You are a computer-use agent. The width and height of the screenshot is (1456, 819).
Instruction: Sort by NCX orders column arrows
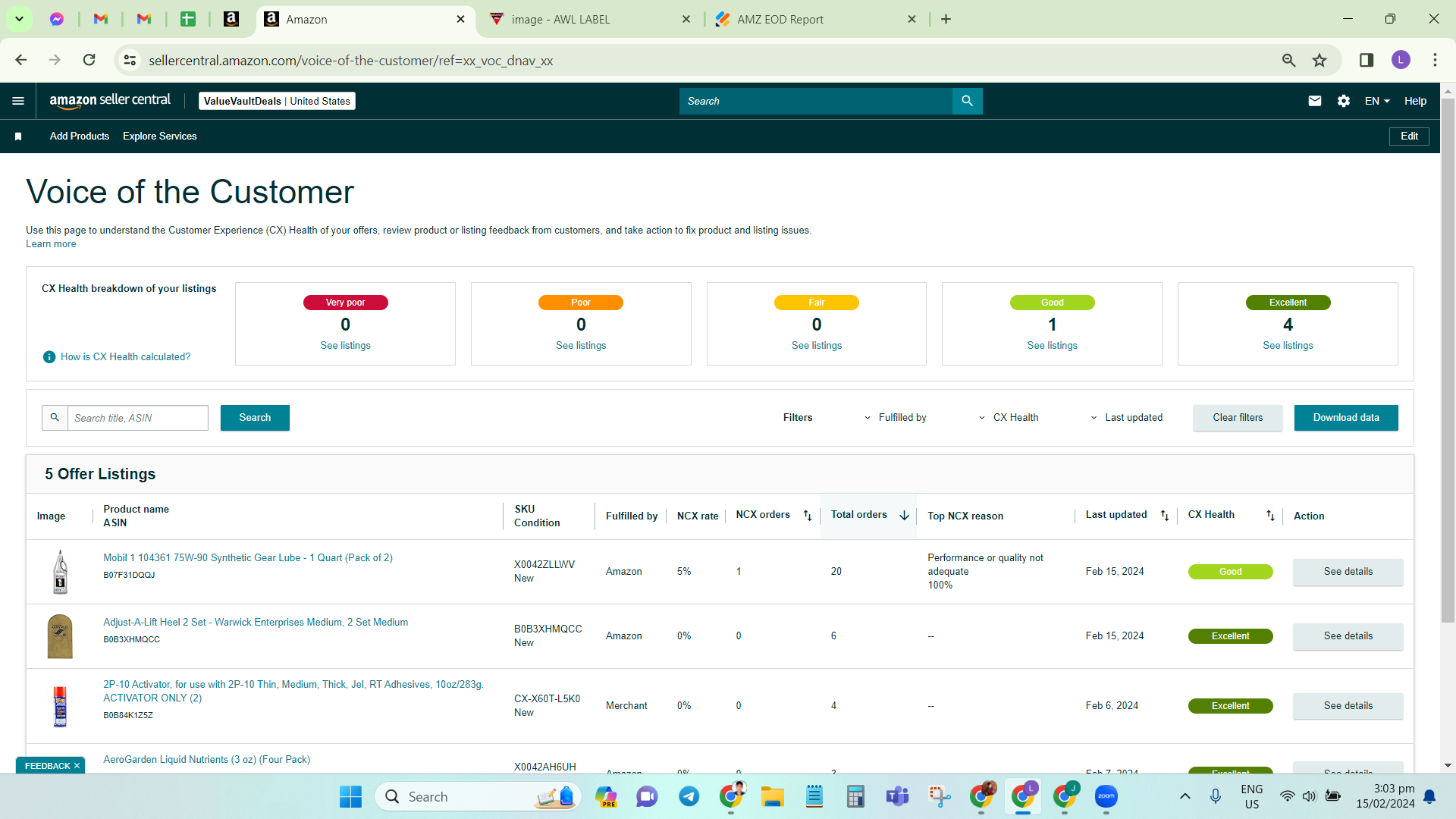click(808, 516)
